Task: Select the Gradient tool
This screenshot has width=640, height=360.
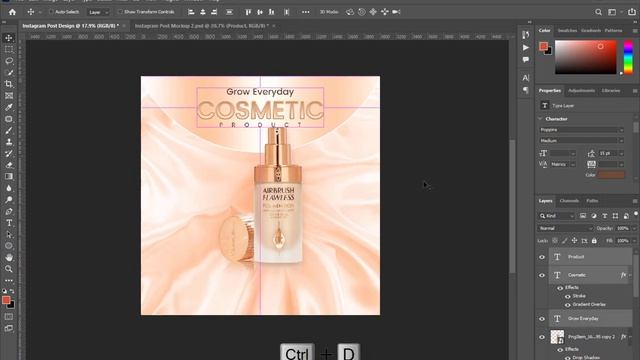Action: (x=9, y=177)
